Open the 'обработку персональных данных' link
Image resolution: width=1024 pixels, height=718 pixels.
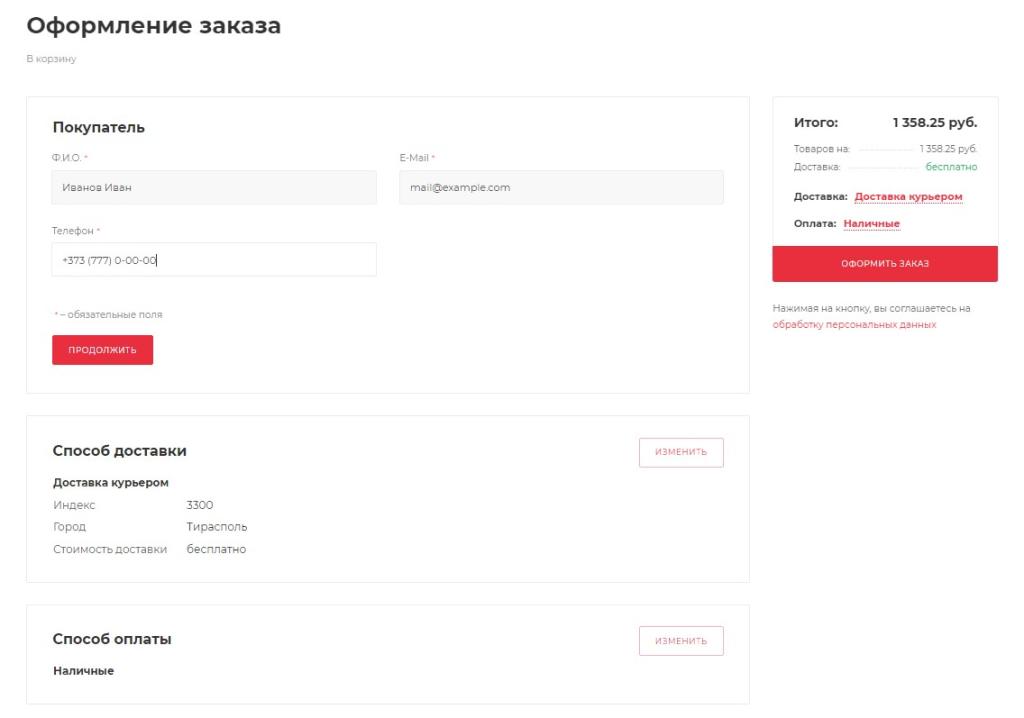[854, 325]
